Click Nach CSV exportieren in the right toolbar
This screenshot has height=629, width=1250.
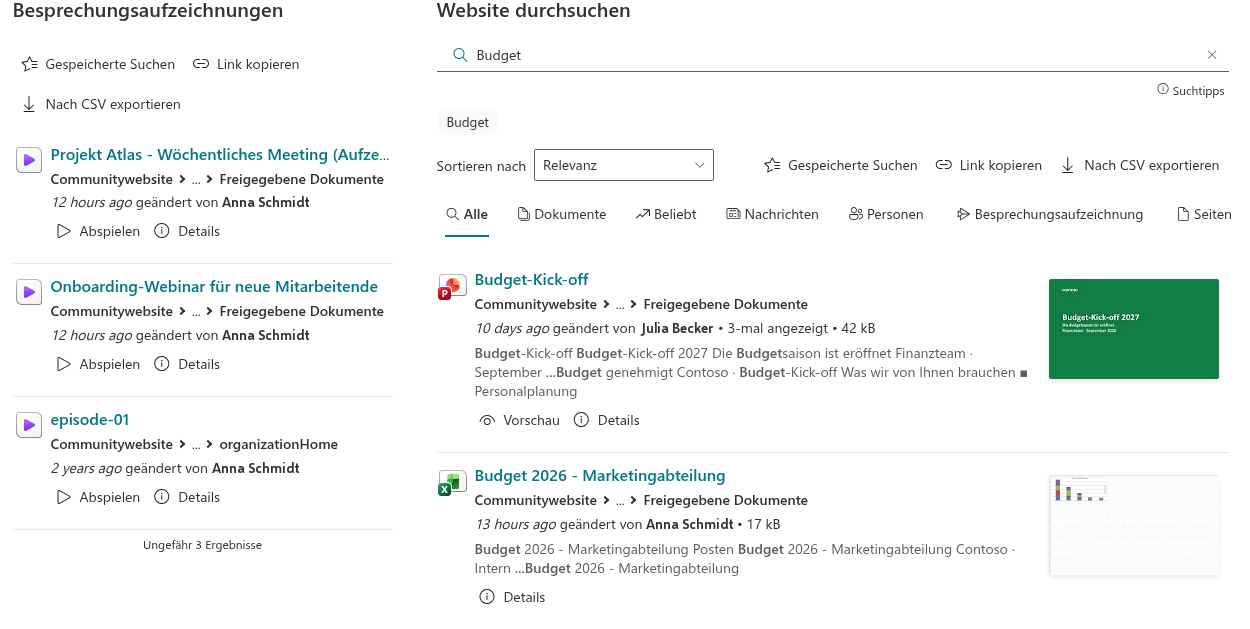(1140, 165)
